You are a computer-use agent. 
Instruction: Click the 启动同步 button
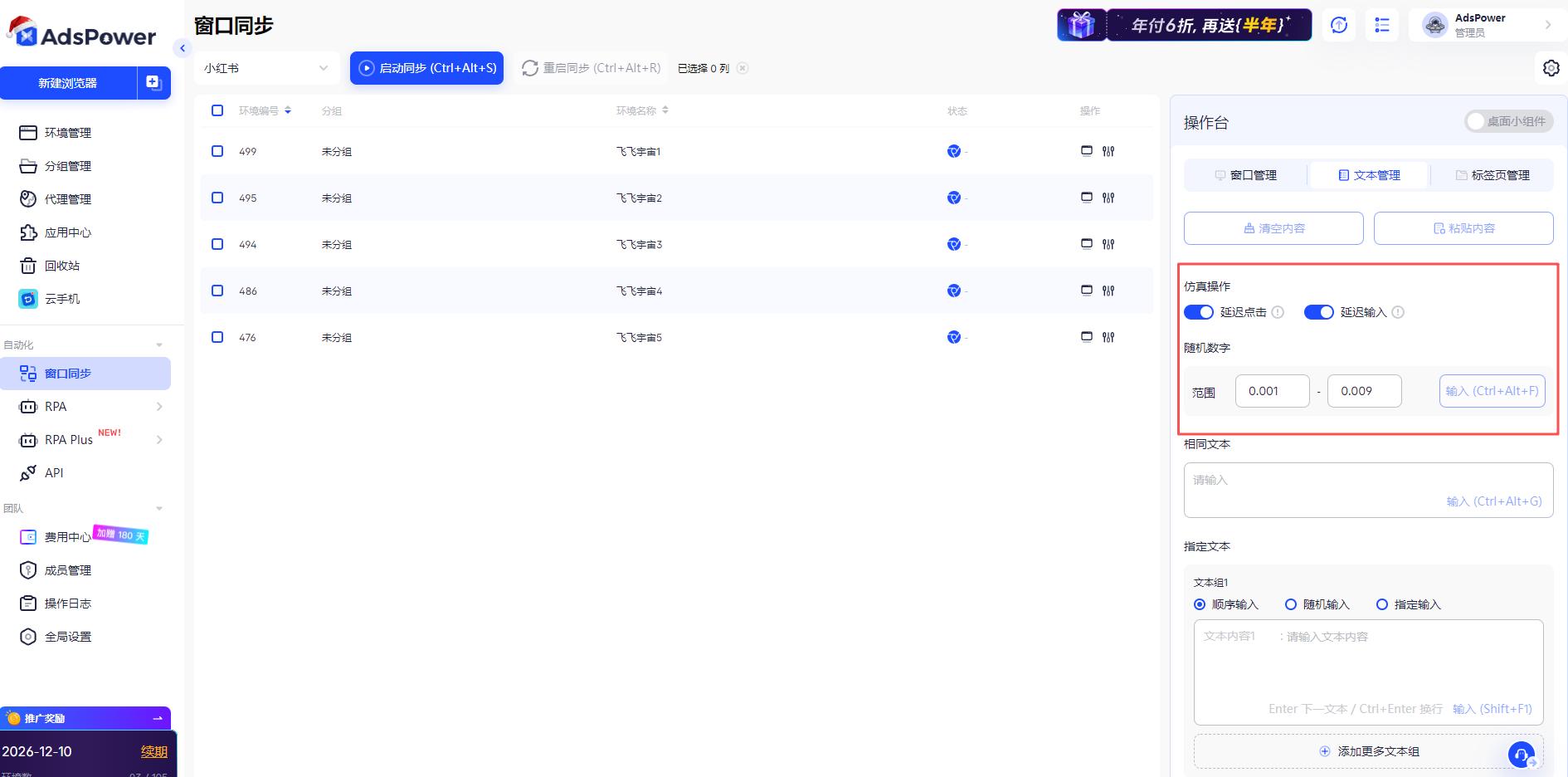click(x=426, y=68)
